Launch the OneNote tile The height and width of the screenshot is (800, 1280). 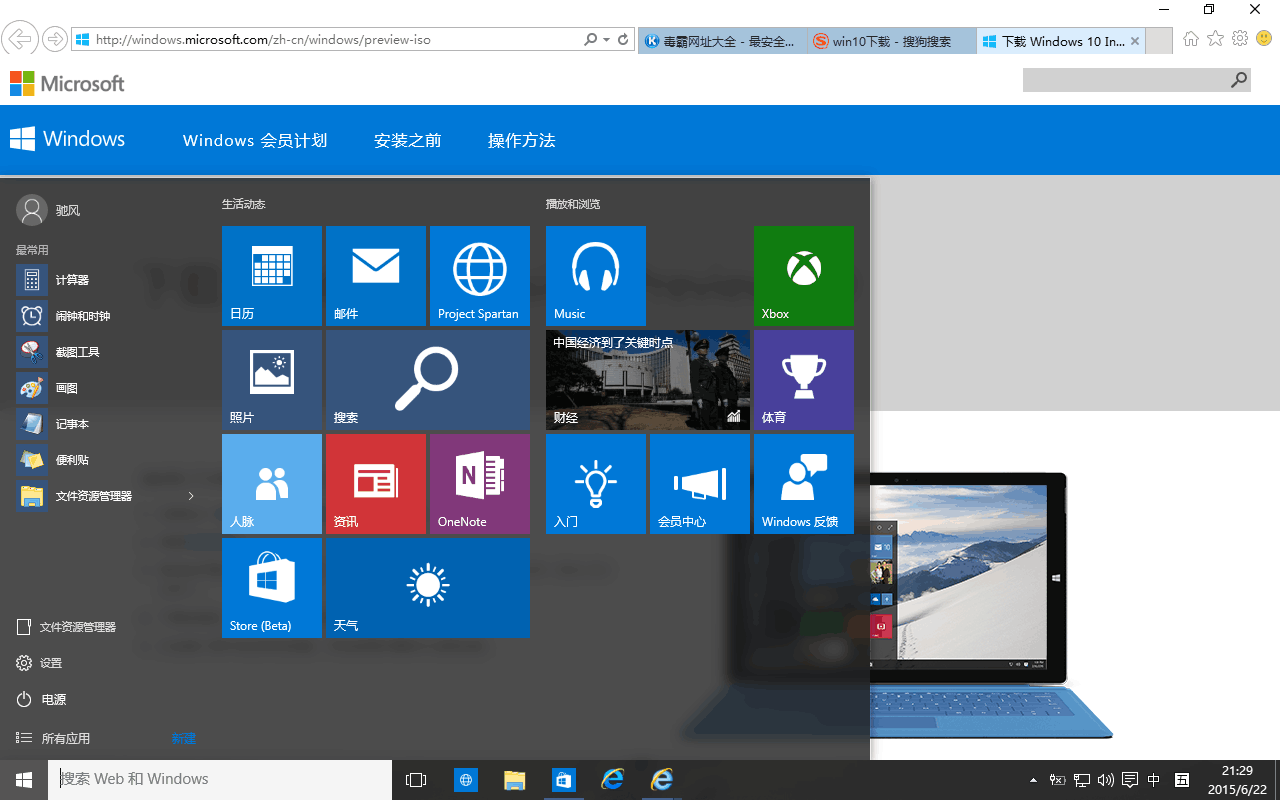point(480,484)
